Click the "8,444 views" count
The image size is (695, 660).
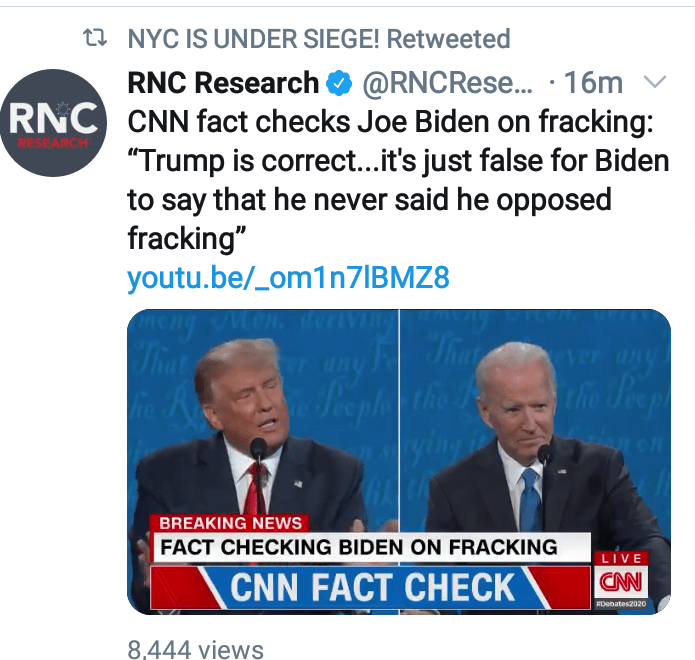coord(195,649)
